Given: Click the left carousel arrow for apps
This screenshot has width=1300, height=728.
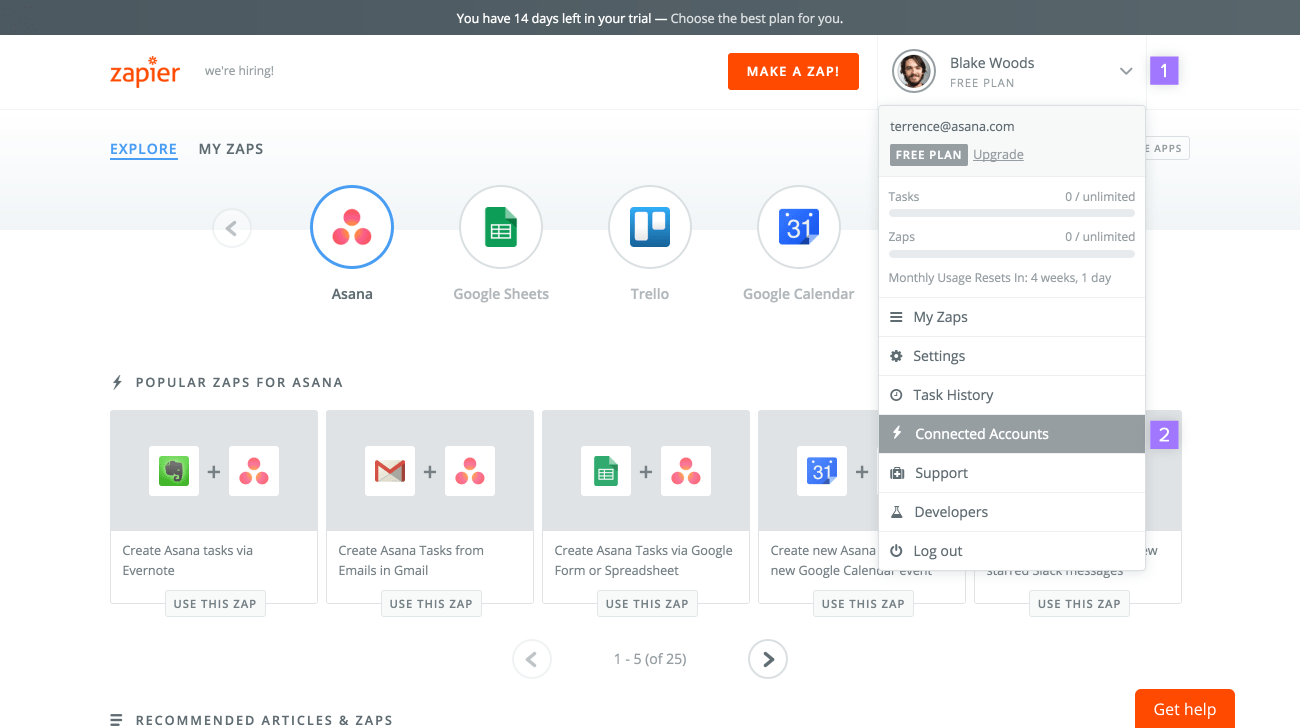Looking at the screenshot, I should 231,227.
